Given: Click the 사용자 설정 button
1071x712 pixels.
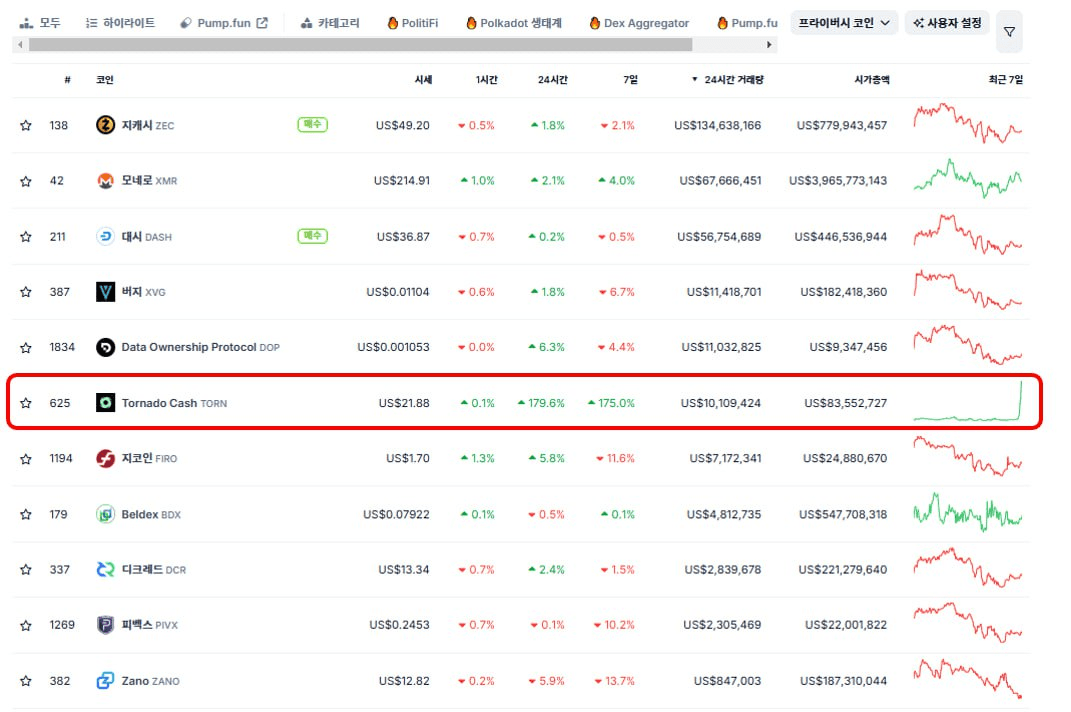Looking at the screenshot, I should click(x=947, y=23).
